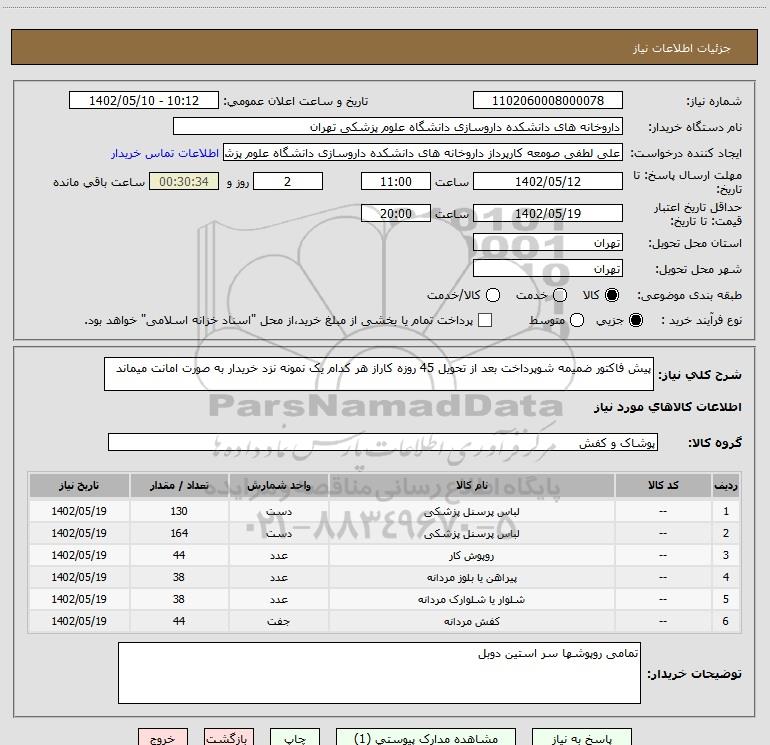
Task: Select the شلوار یا شلوارک مردانه item
Action: (471, 600)
